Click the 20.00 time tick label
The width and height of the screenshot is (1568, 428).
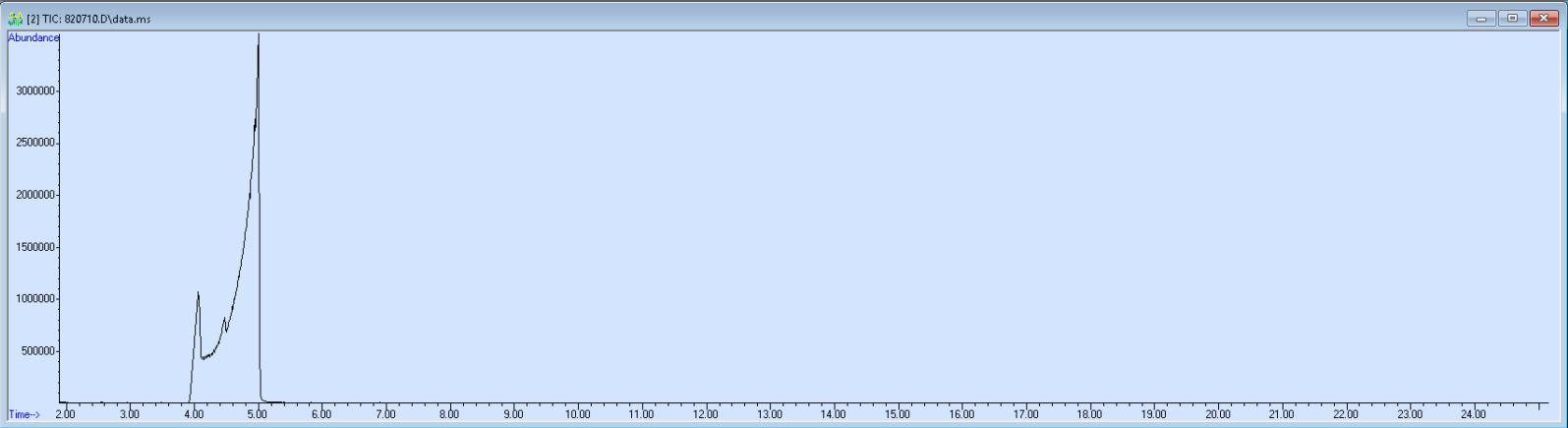click(x=1218, y=414)
